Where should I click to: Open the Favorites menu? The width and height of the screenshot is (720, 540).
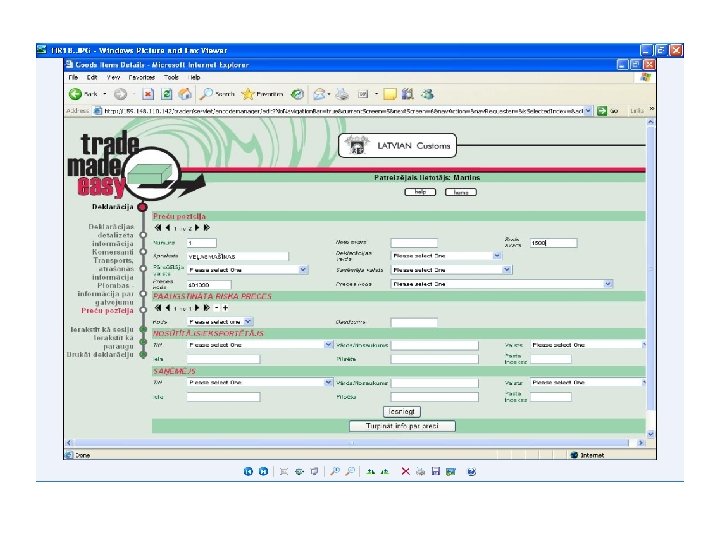click(141, 78)
